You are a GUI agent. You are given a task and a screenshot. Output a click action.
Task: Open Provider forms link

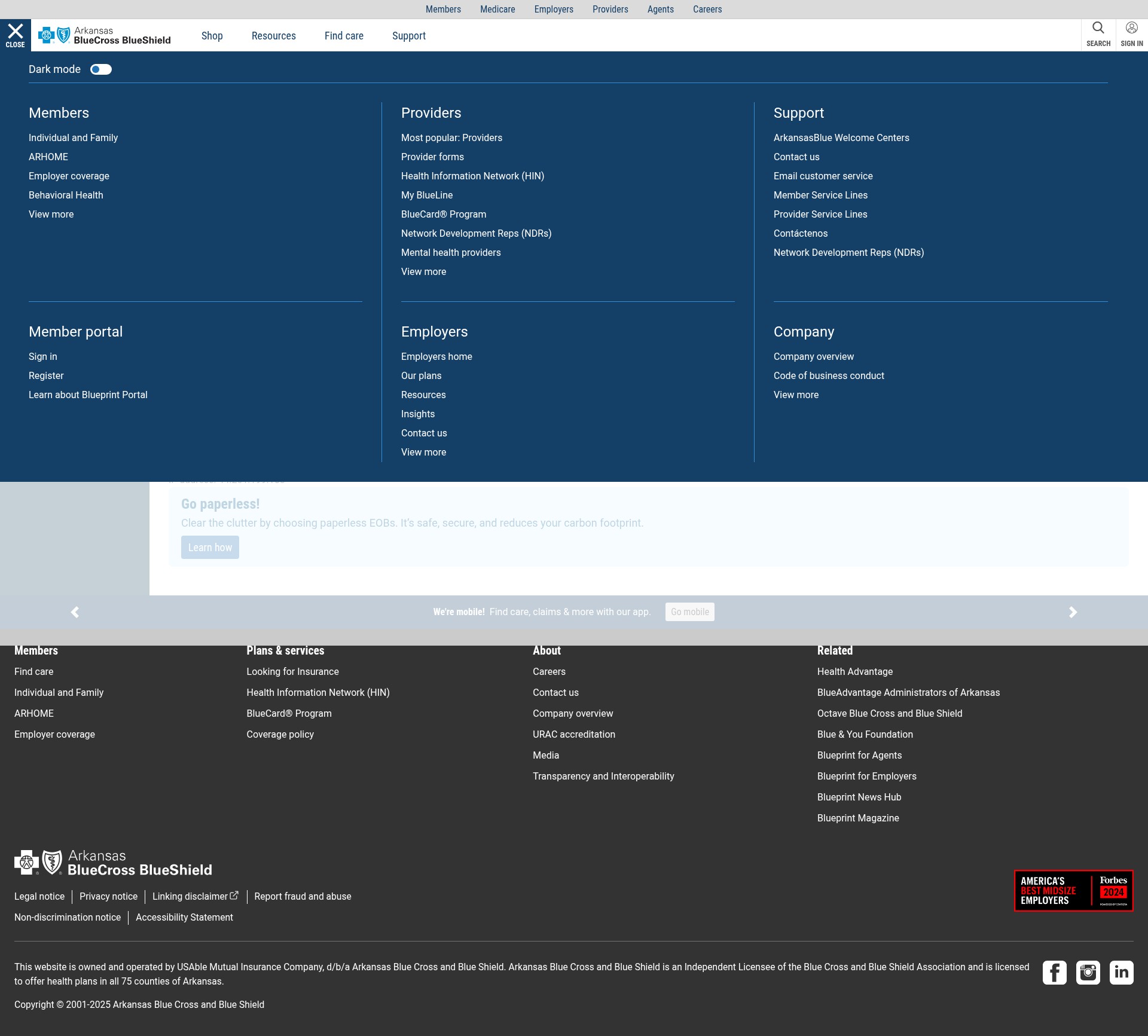pos(432,157)
